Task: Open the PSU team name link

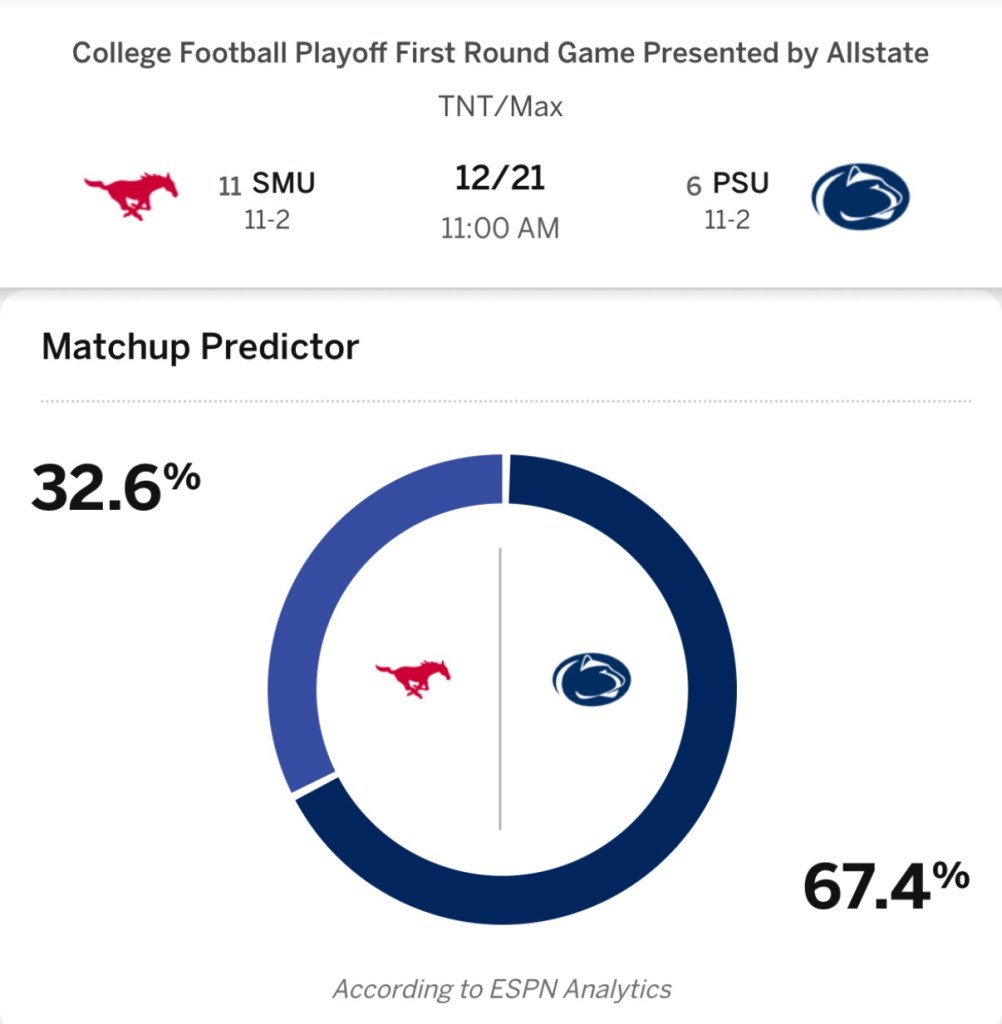Action: click(x=741, y=184)
